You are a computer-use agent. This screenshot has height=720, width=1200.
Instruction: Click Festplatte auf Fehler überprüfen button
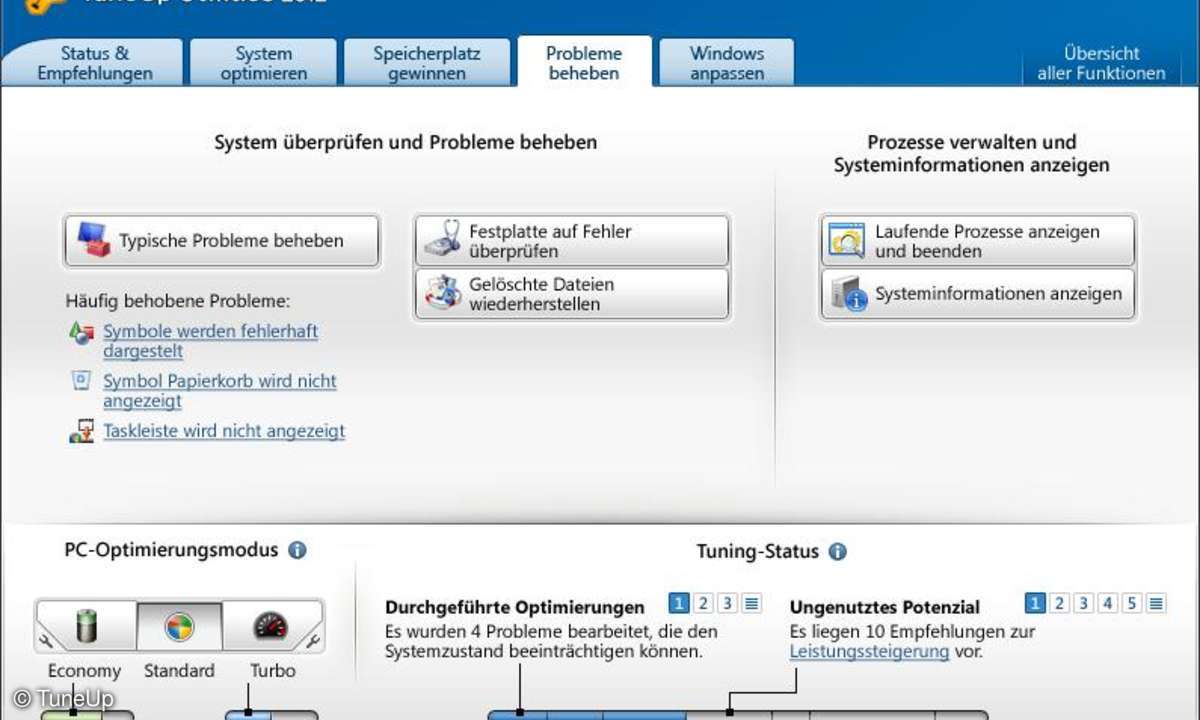tap(572, 241)
